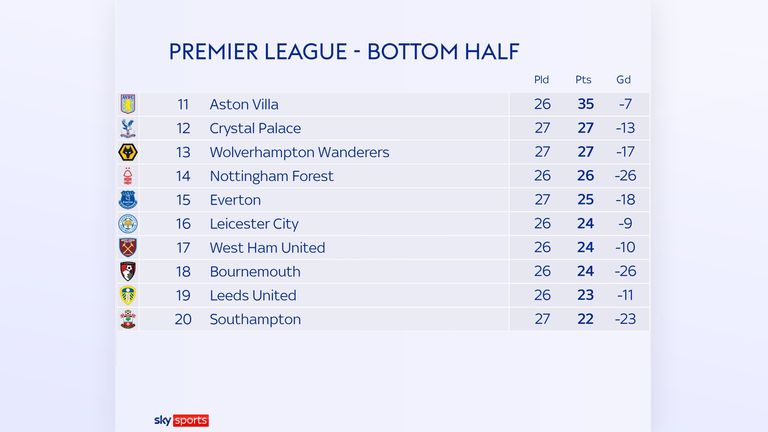Click the Nottingham Forest tree crest
The height and width of the screenshot is (432, 768).
tap(128, 176)
